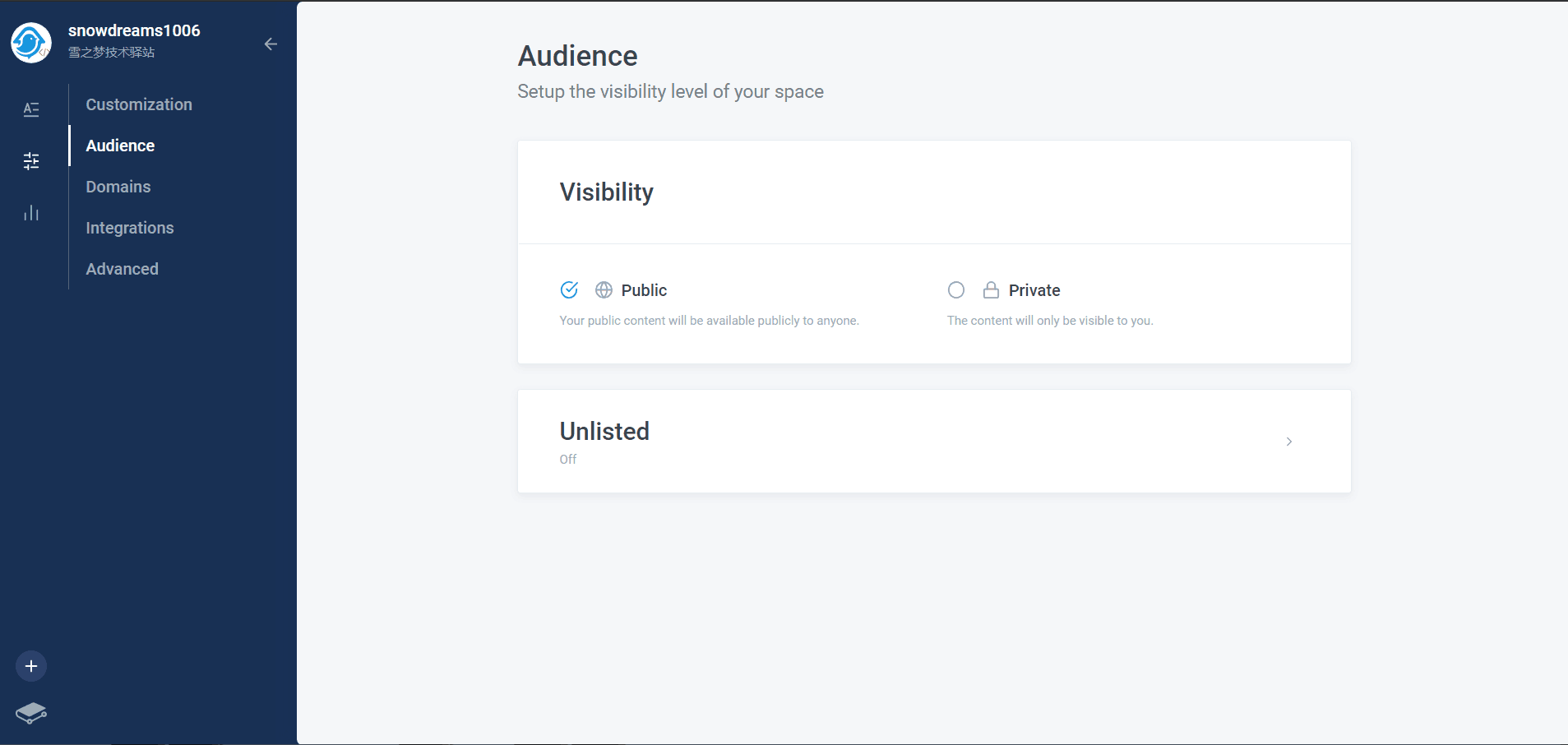
Task: Select the content editor icon in sidebar
Action: [x=30, y=109]
